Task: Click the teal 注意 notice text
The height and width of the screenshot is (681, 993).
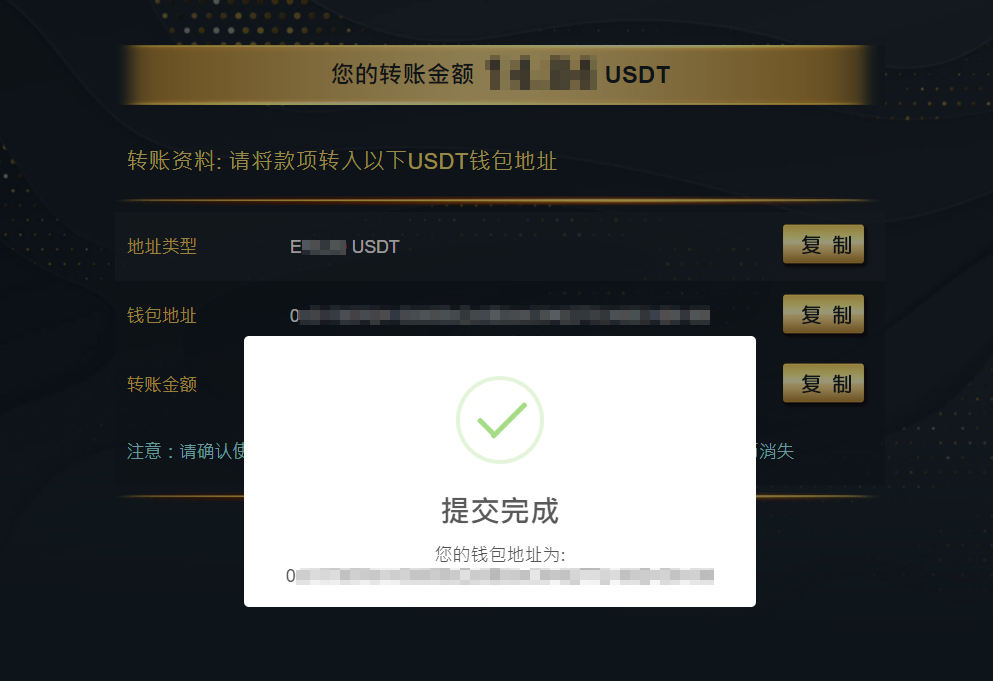Action: tap(186, 451)
